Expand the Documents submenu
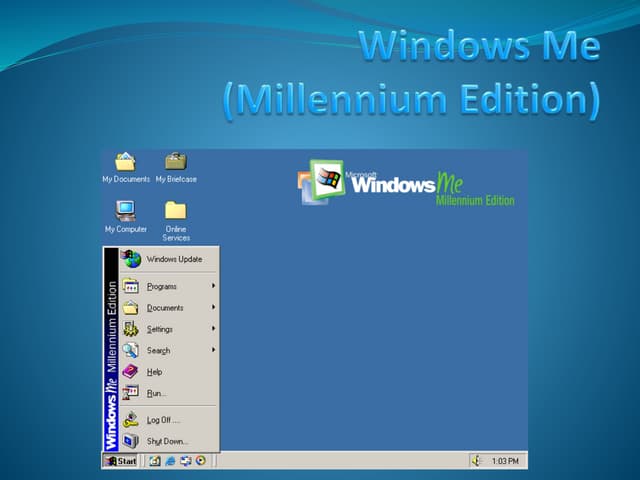Screen dimensions: 640x480 point(167,308)
